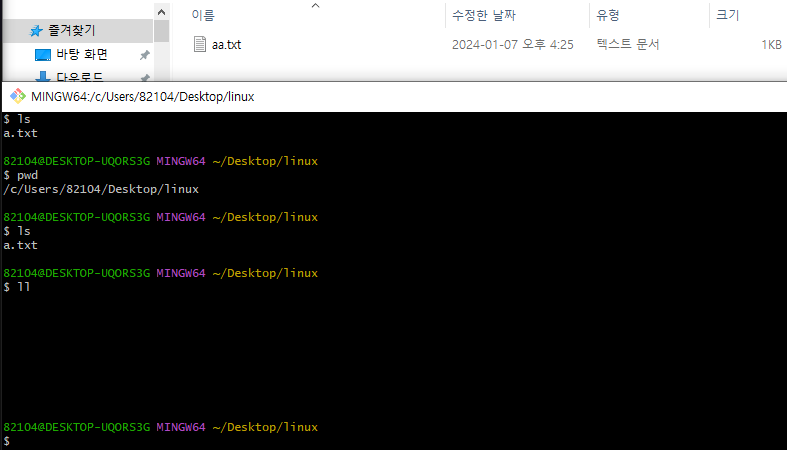The width and height of the screenshot is (787, 450).
Task: Click the 텍스트 문서 type cell
Action: coord(627,44)
